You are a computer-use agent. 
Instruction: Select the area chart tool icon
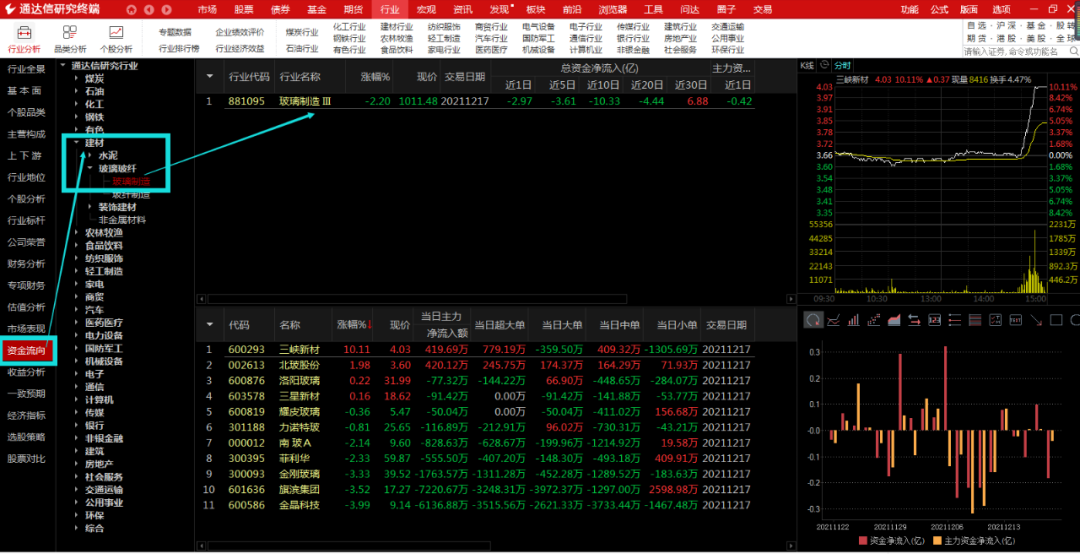pos(894,320)
